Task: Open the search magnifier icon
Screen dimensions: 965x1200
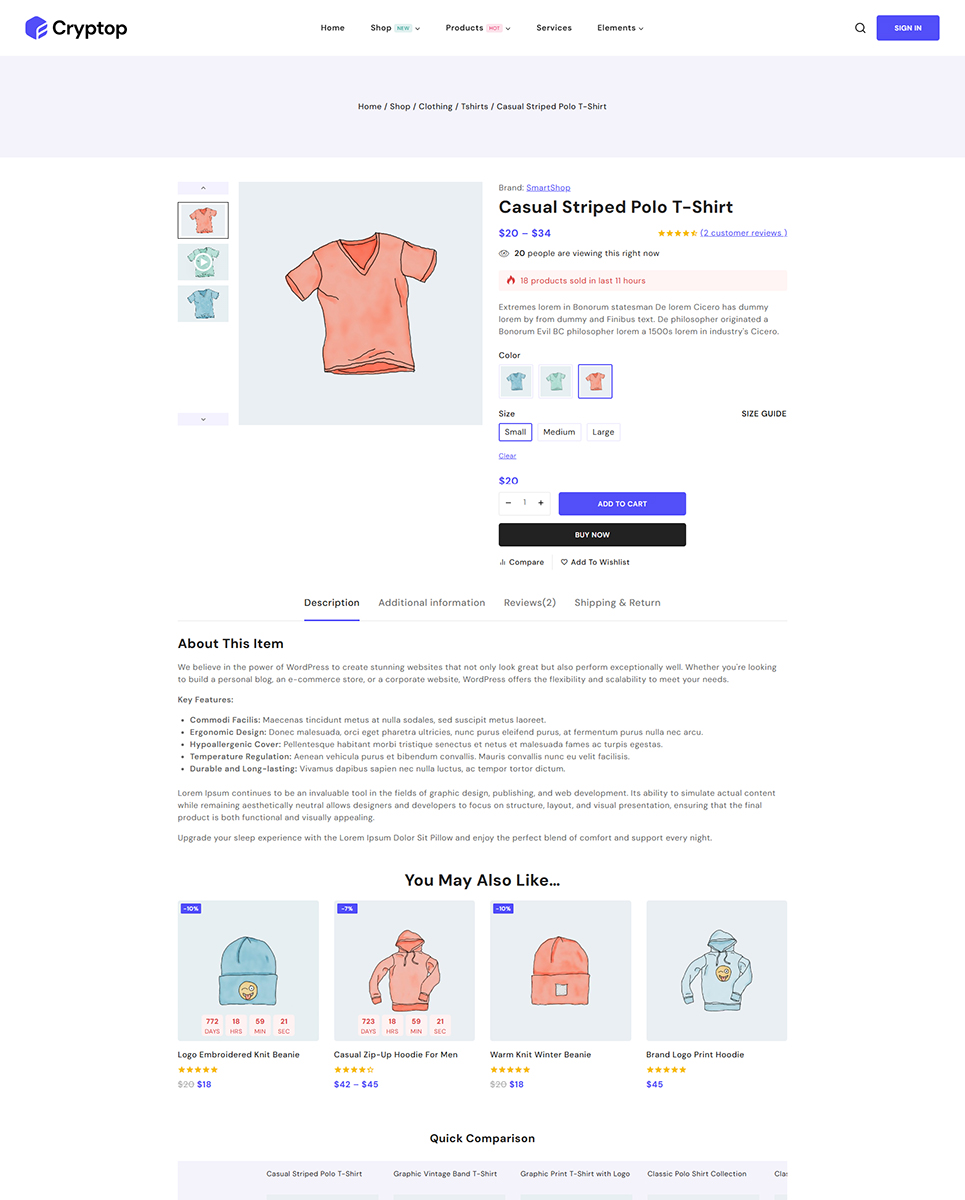Action: point(860,28)
